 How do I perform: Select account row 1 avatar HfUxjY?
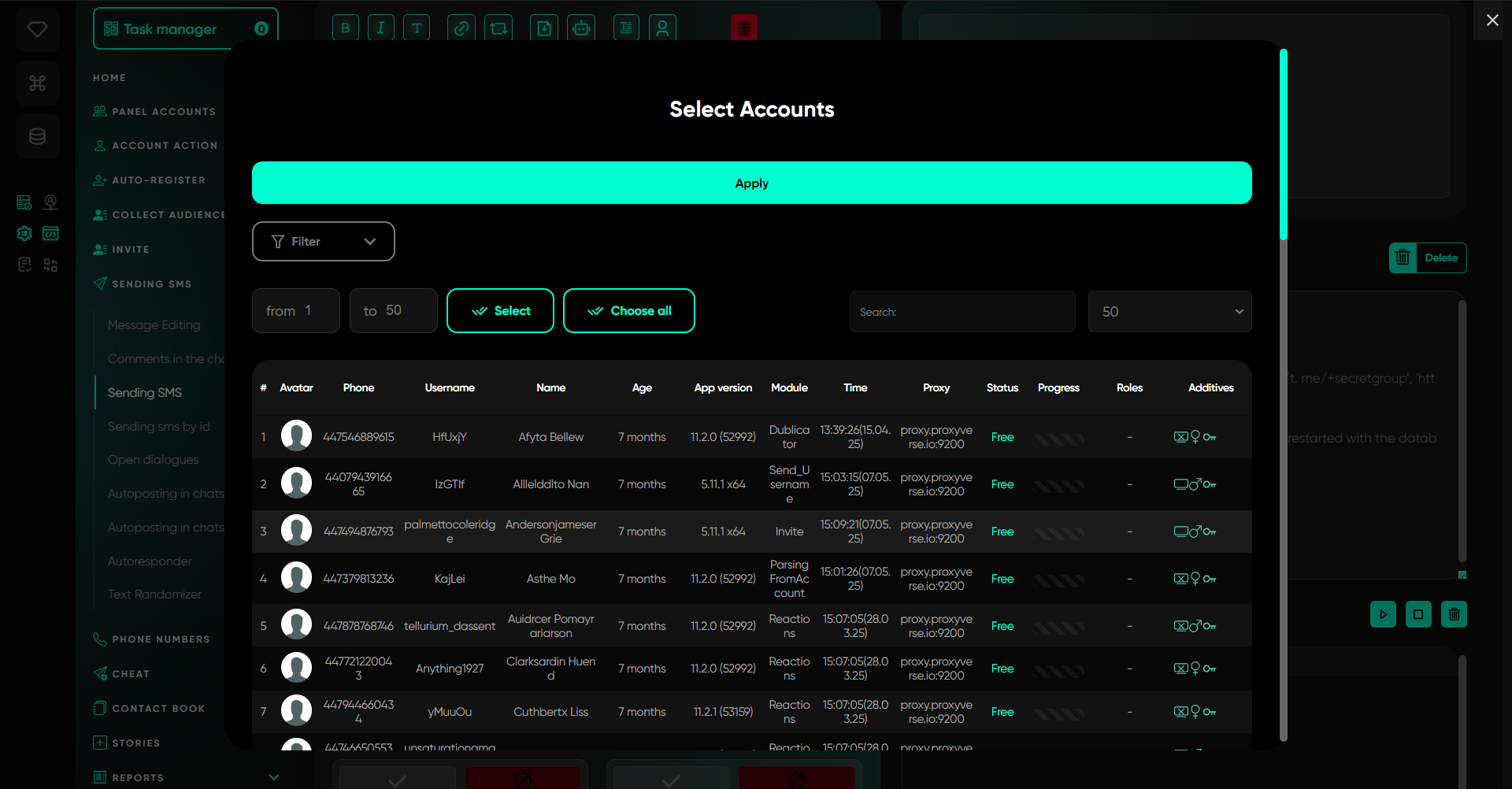[x=296, y=436]
